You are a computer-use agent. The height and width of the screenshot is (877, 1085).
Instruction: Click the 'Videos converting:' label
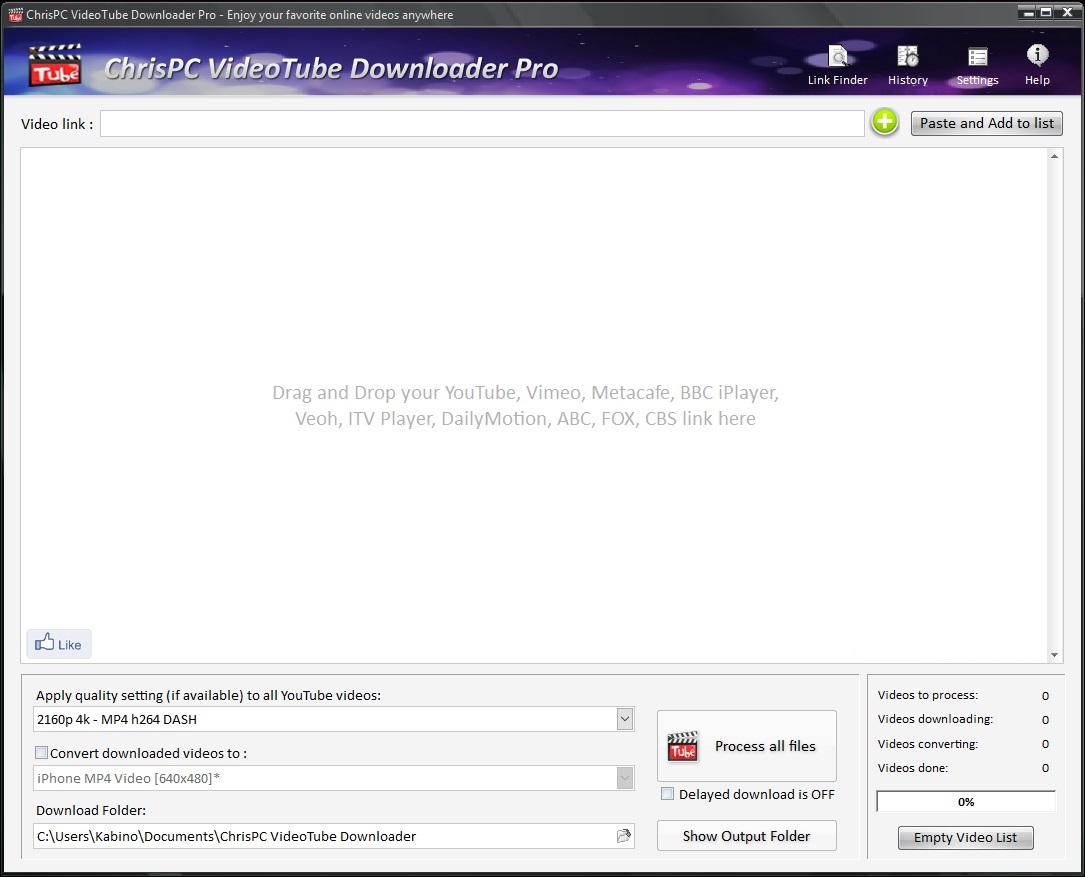tap(927, 743)
